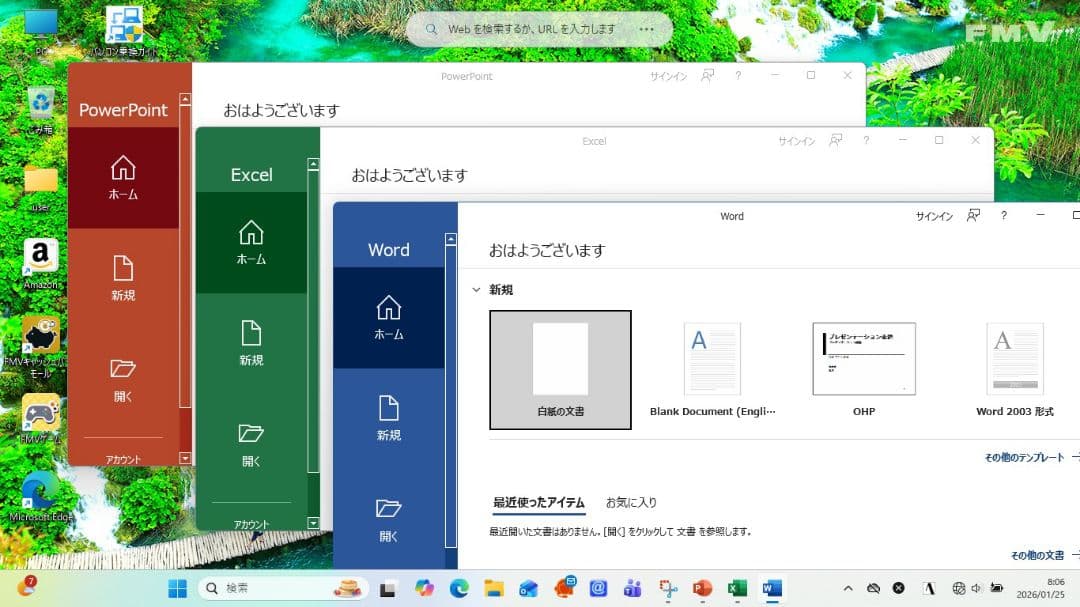The width and height of the screenshot is (1080, 607).
Task: Open Microsoft Teams from the taskbar
Action: [x=631, y=588]
